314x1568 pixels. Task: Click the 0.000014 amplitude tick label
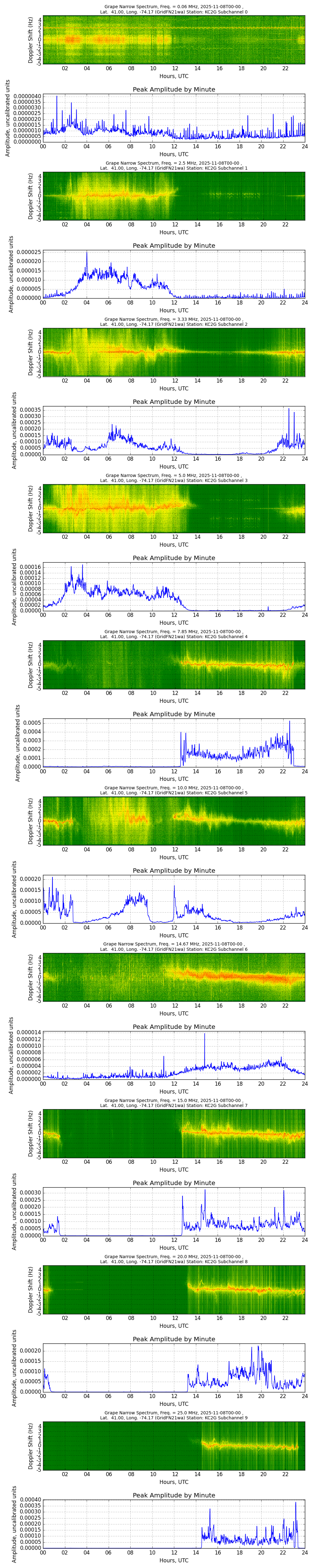[29, 1034]
